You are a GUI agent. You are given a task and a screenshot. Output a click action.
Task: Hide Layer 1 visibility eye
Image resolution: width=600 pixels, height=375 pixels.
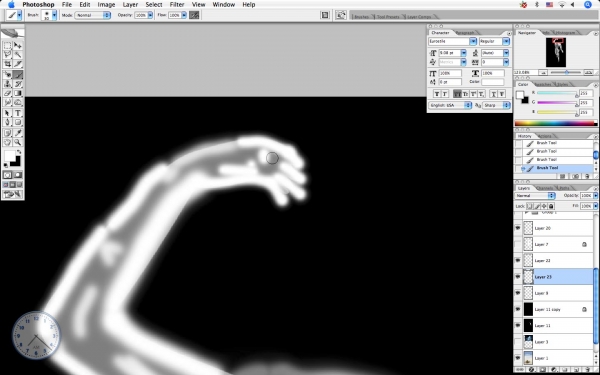tap(518, 358)
